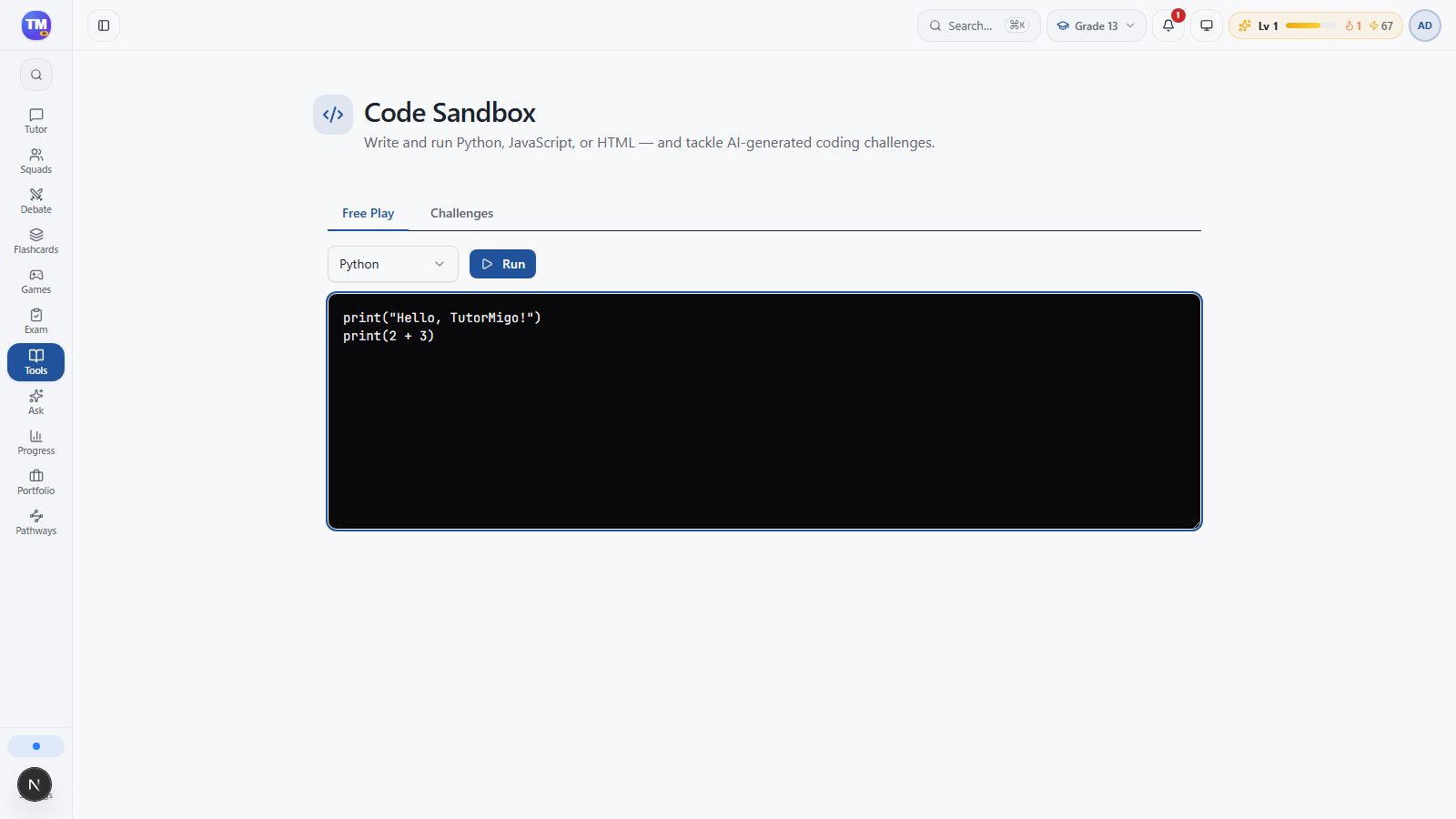1456x819 pixels.
Task: Open the AD user avatar menu
Action: coord(1425,25)
